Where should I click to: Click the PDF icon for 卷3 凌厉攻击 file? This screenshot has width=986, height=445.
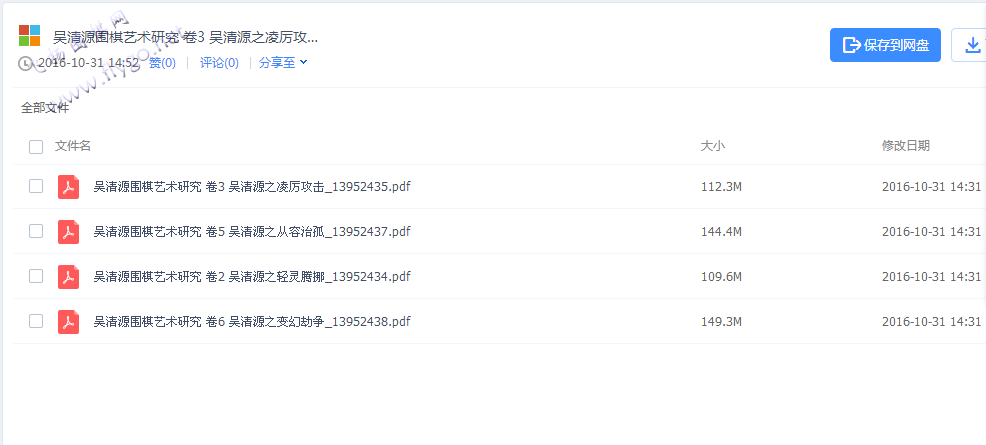tap(69, 187)
